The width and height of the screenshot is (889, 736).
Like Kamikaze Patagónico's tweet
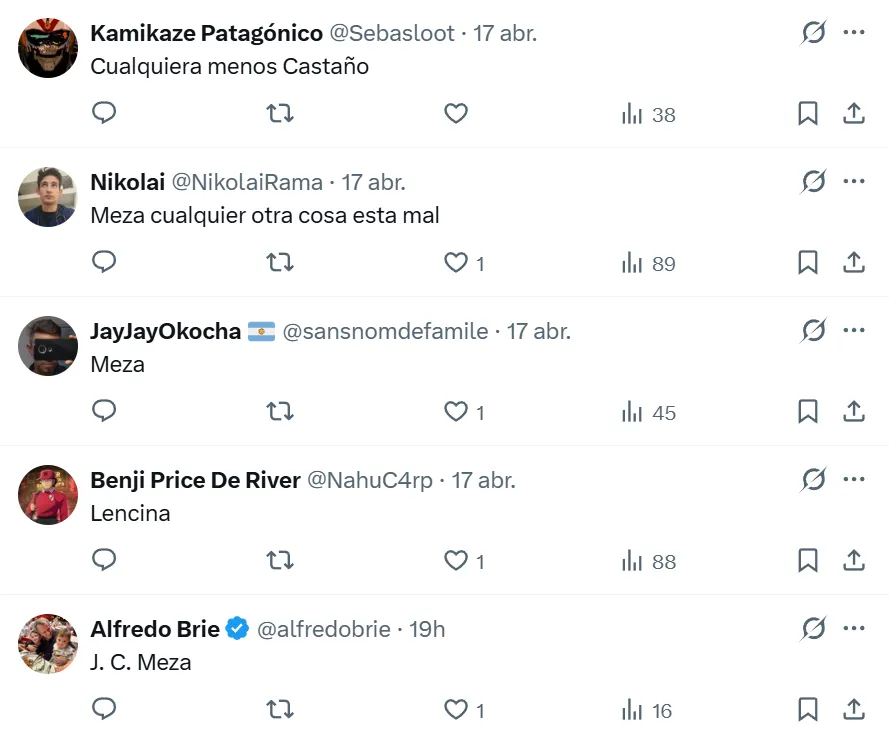[x=456, y=114]
